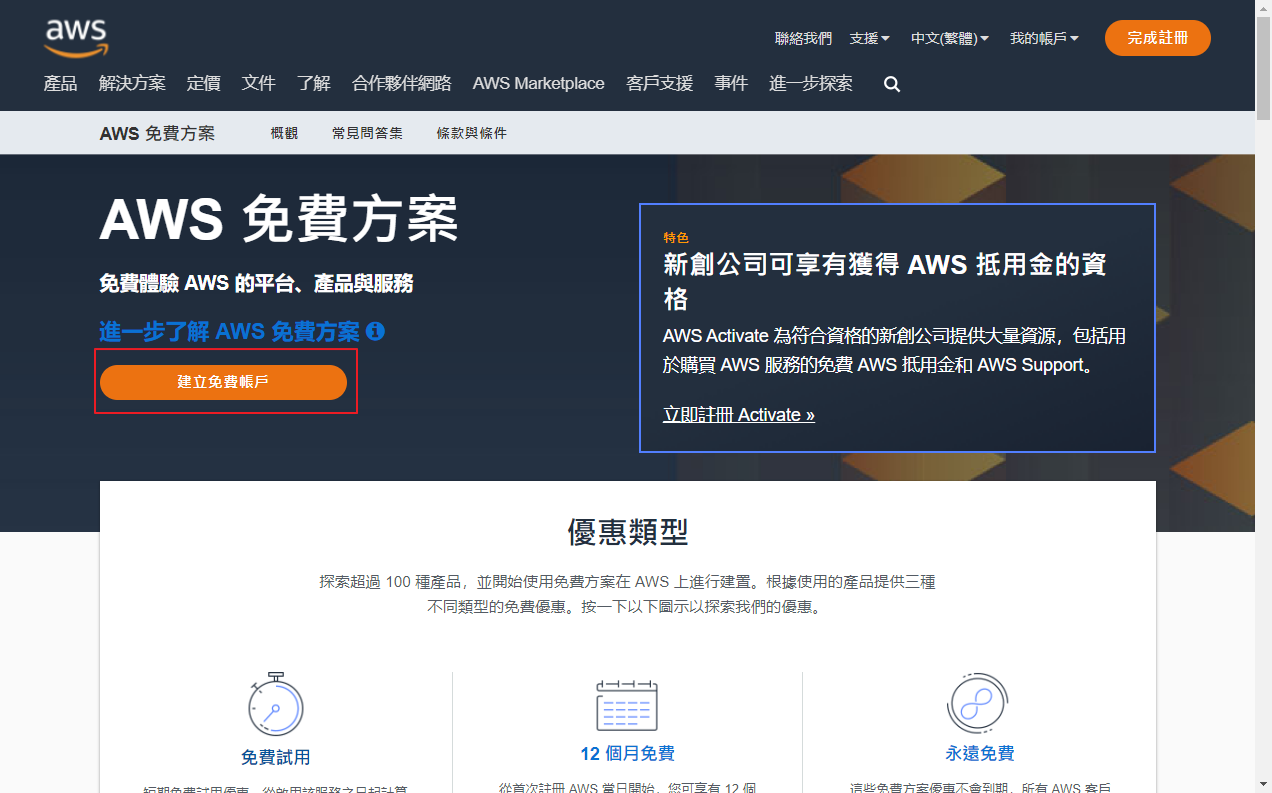Select the 免費試用 stopwatch icon
This screenshot has width=1272, height=793.
point(275,704)
